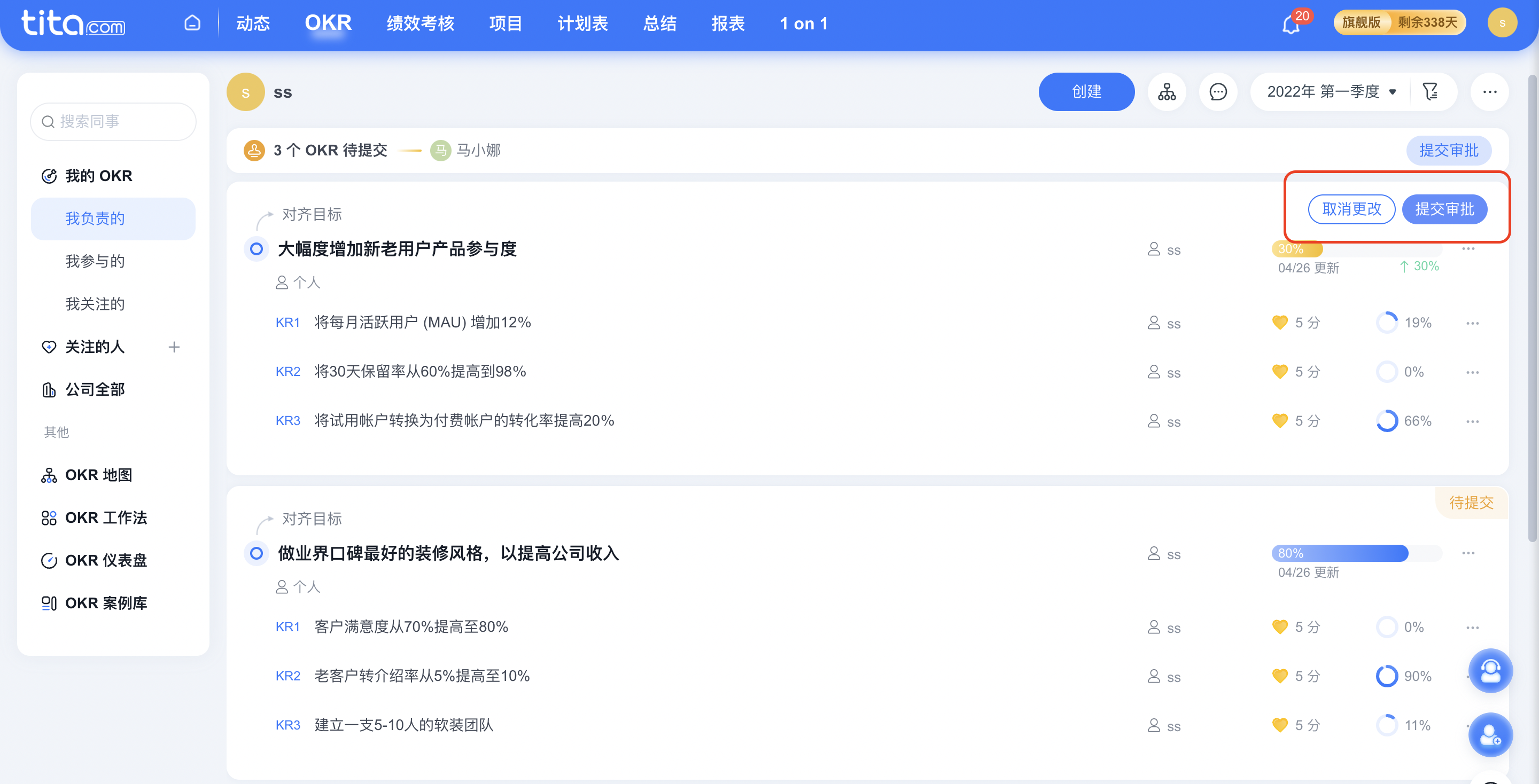The image size is (1539, 784).
Task: Click the 创建 button
Action: pos(1086,92)
